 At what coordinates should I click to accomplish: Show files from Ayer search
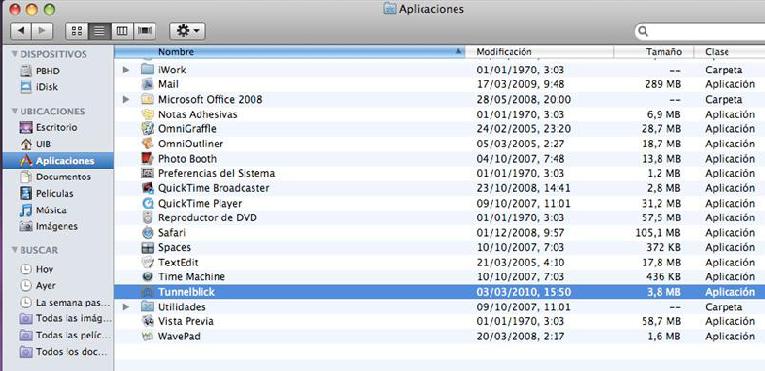38,286
